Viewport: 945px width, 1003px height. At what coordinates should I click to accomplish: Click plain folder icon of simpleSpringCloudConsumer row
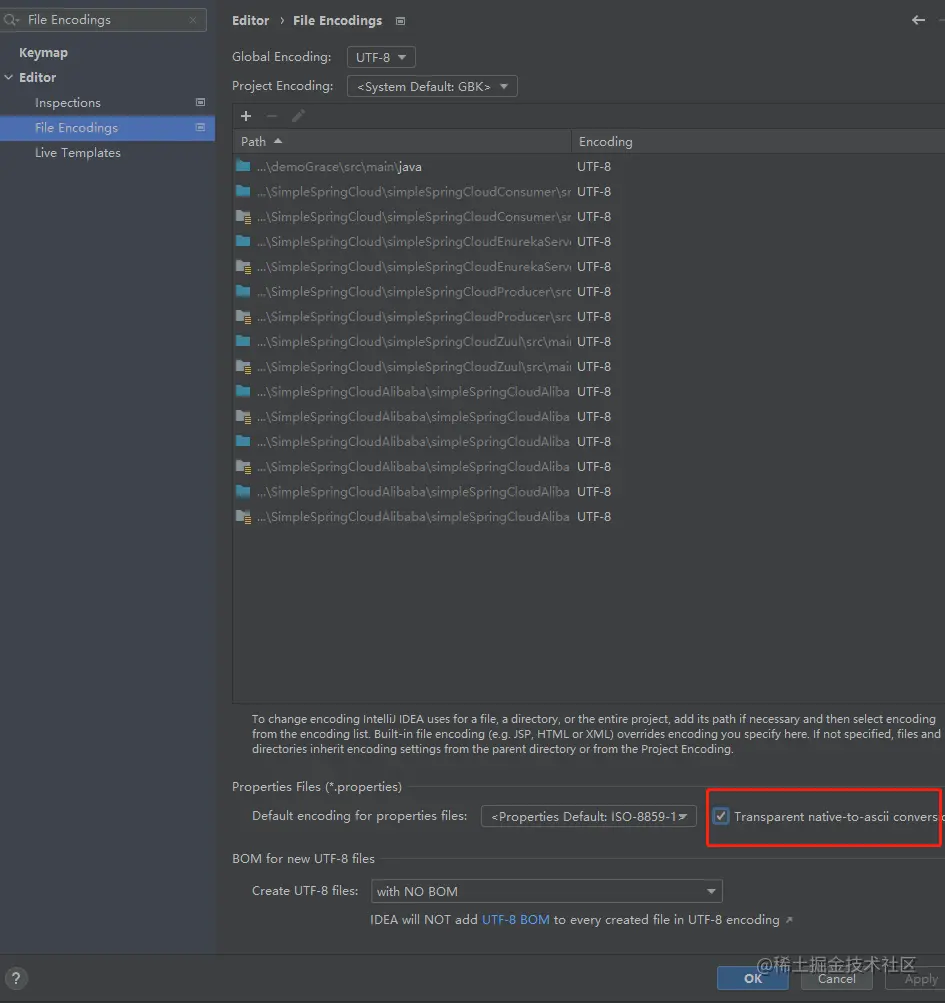(243, 191)
